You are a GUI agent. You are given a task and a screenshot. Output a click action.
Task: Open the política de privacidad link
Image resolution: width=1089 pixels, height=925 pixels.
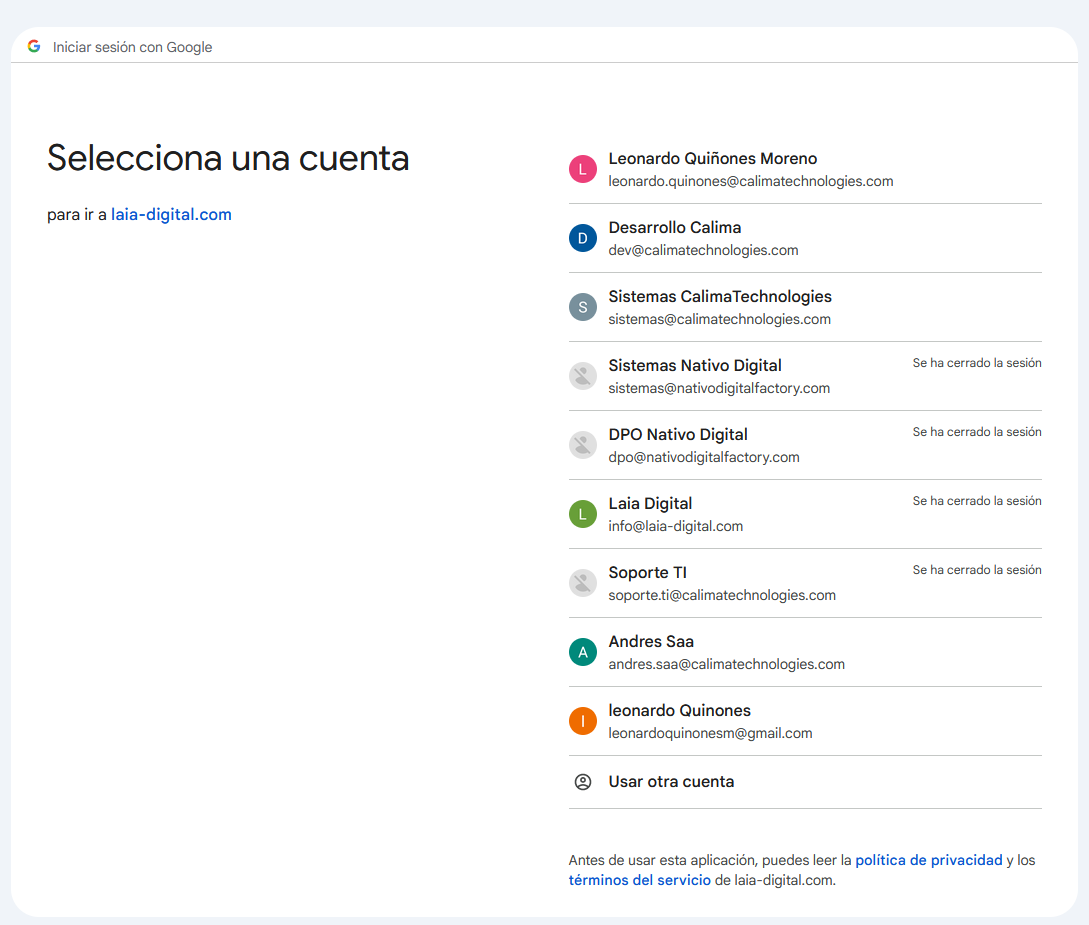coord(928,860)
